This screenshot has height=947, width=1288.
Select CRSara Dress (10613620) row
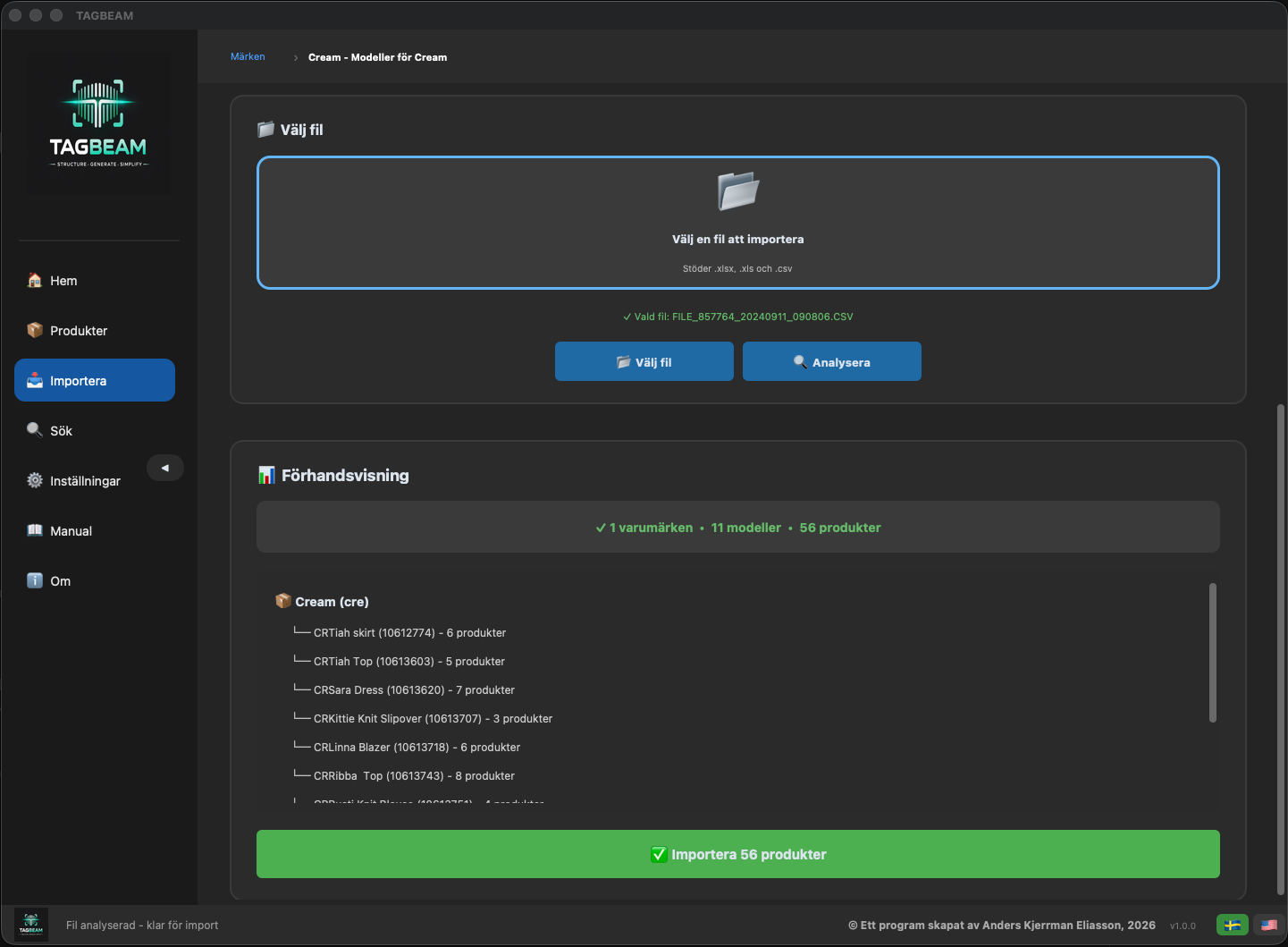pyautogui.click(x=404, y=689)
